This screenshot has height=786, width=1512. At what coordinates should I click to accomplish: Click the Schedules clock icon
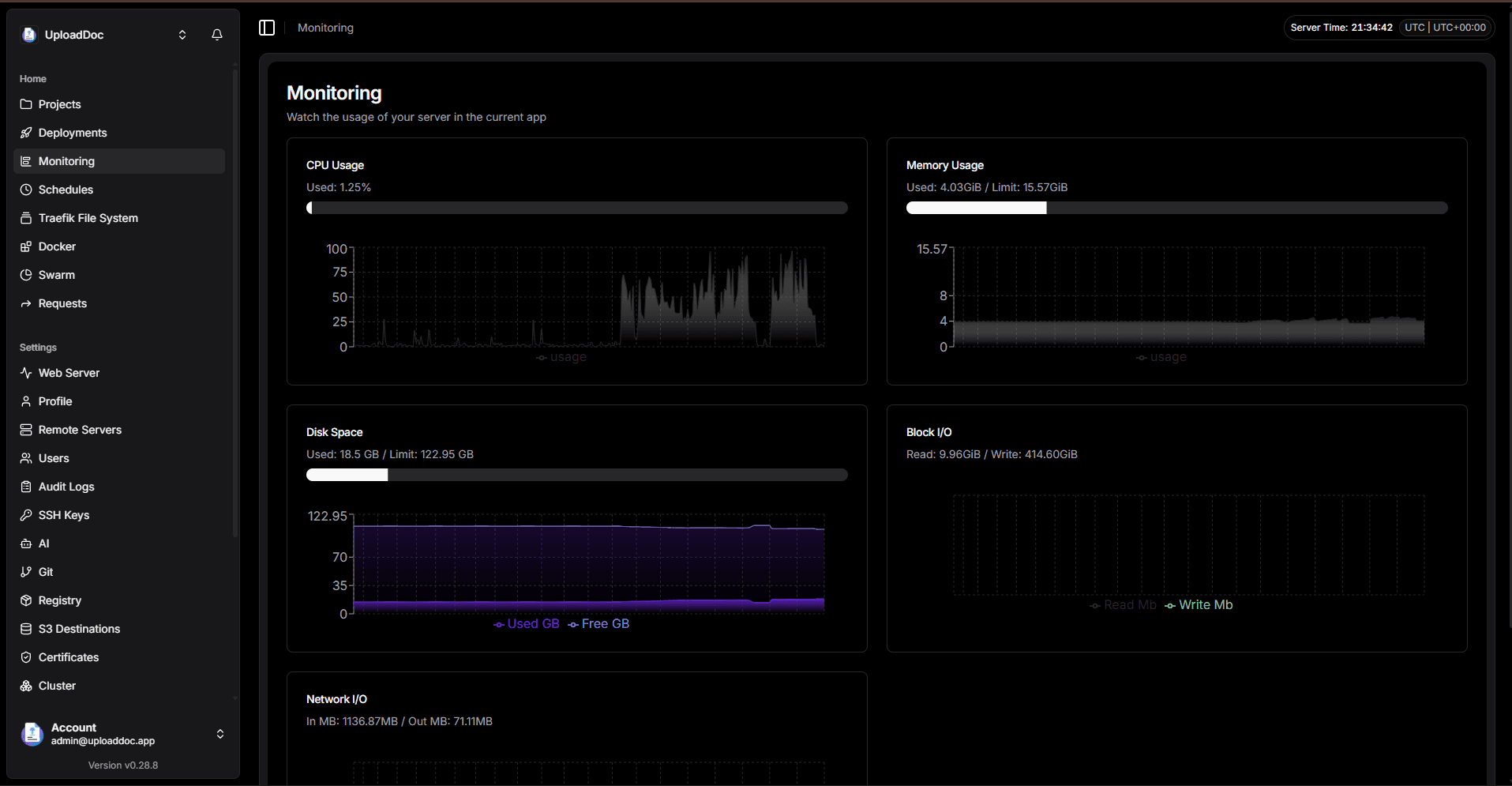pos(26,190)
